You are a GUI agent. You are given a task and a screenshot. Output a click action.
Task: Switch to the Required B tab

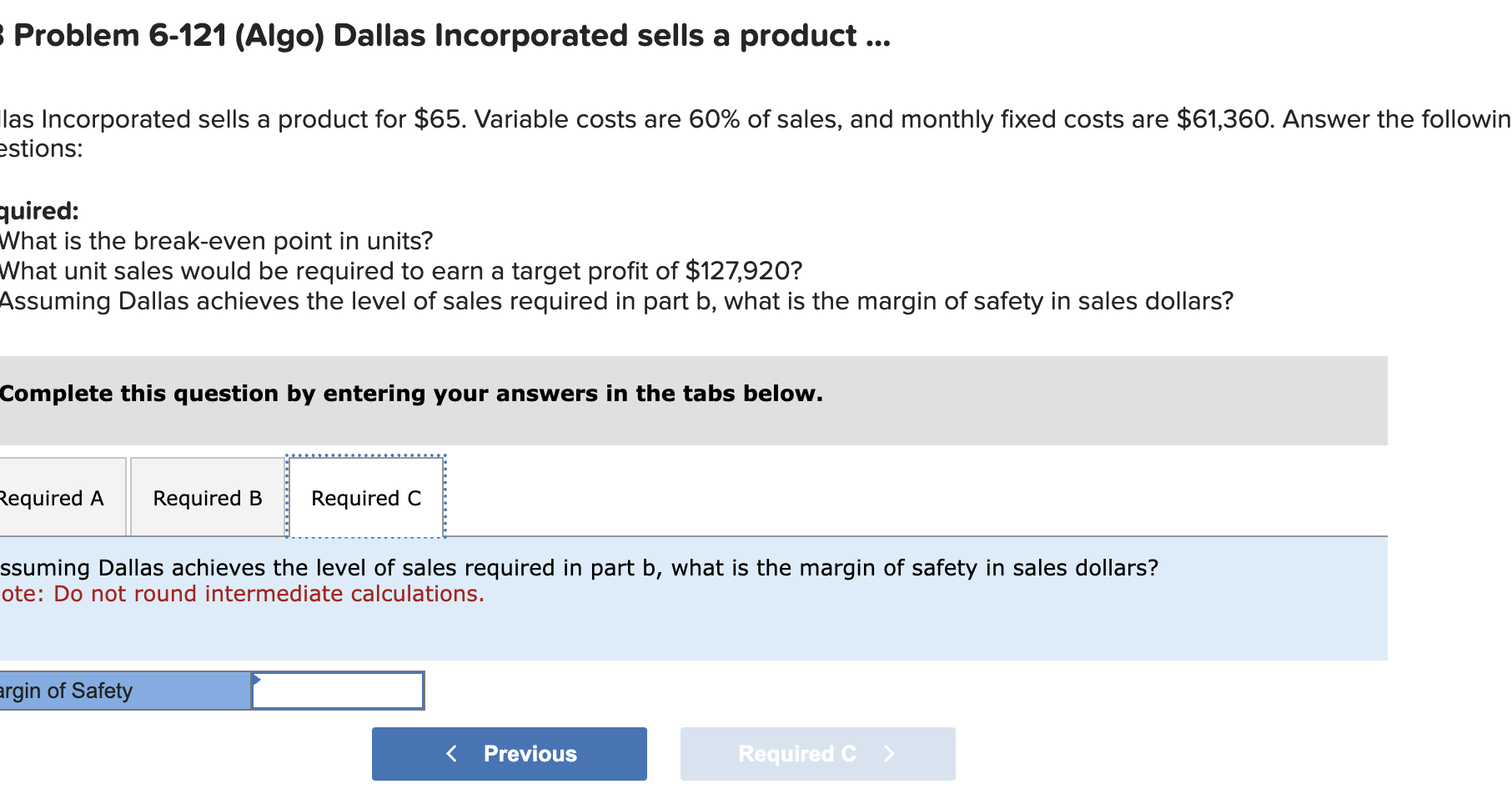tap(206, 497)
